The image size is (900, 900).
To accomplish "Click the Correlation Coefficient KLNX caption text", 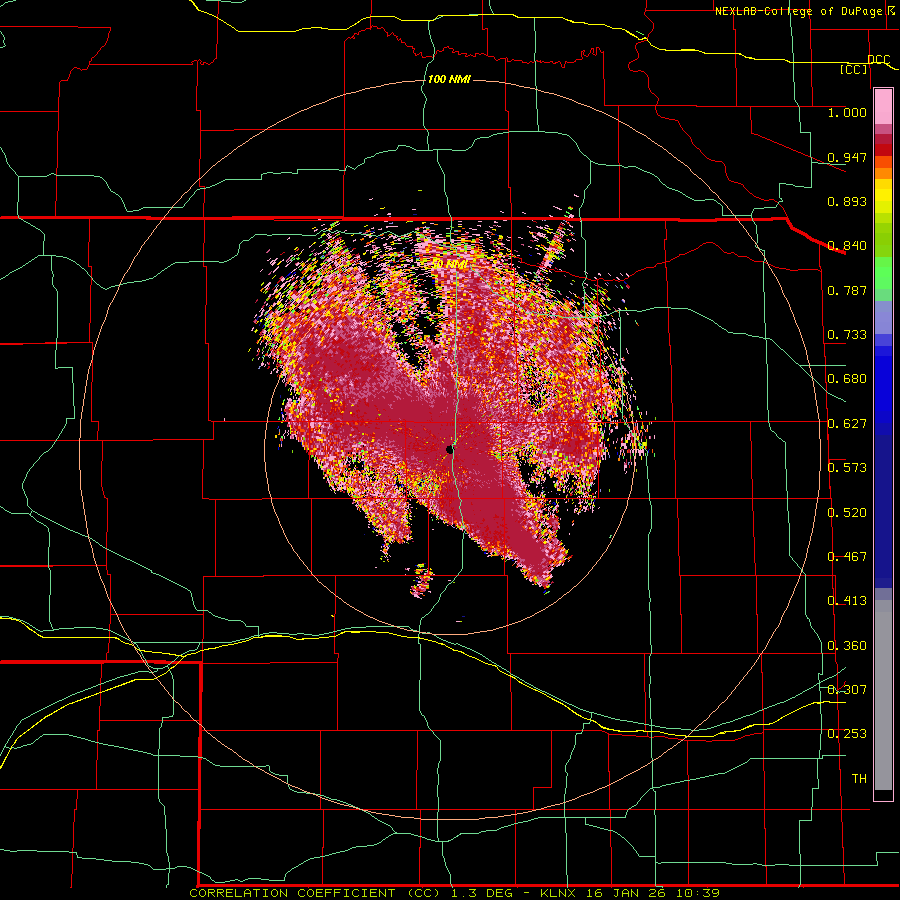I will [x=454, y=893].
